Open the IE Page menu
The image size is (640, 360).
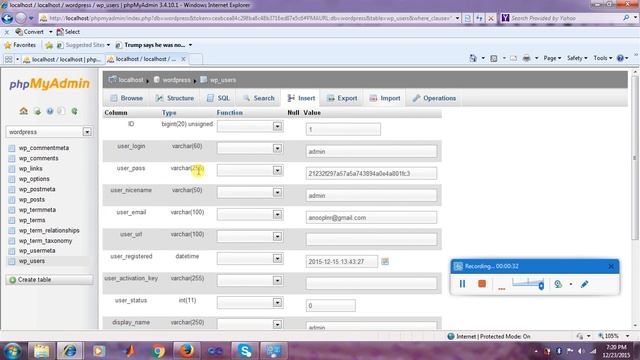click(x=552, y=58)
